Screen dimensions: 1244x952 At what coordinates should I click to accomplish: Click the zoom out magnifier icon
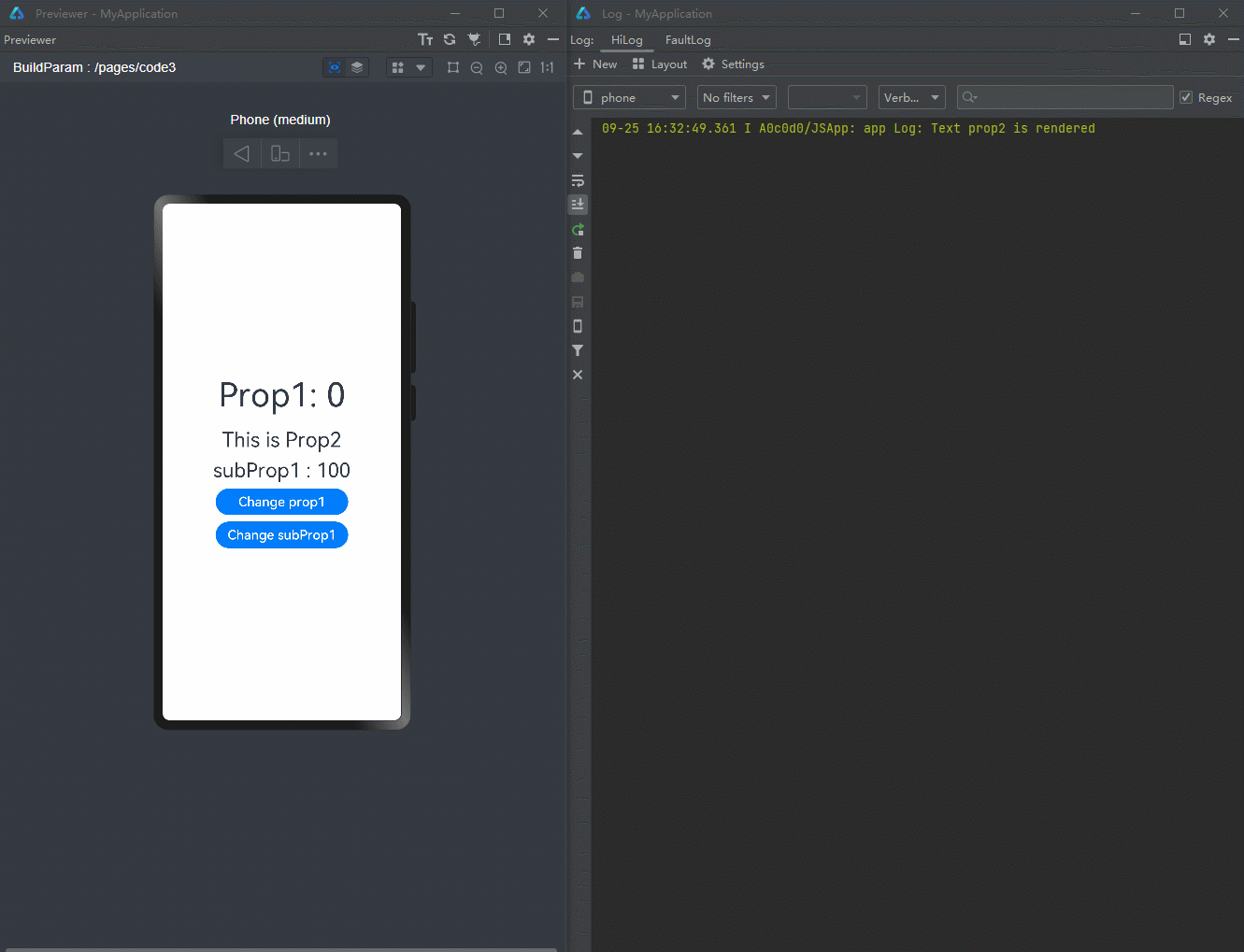477,67
